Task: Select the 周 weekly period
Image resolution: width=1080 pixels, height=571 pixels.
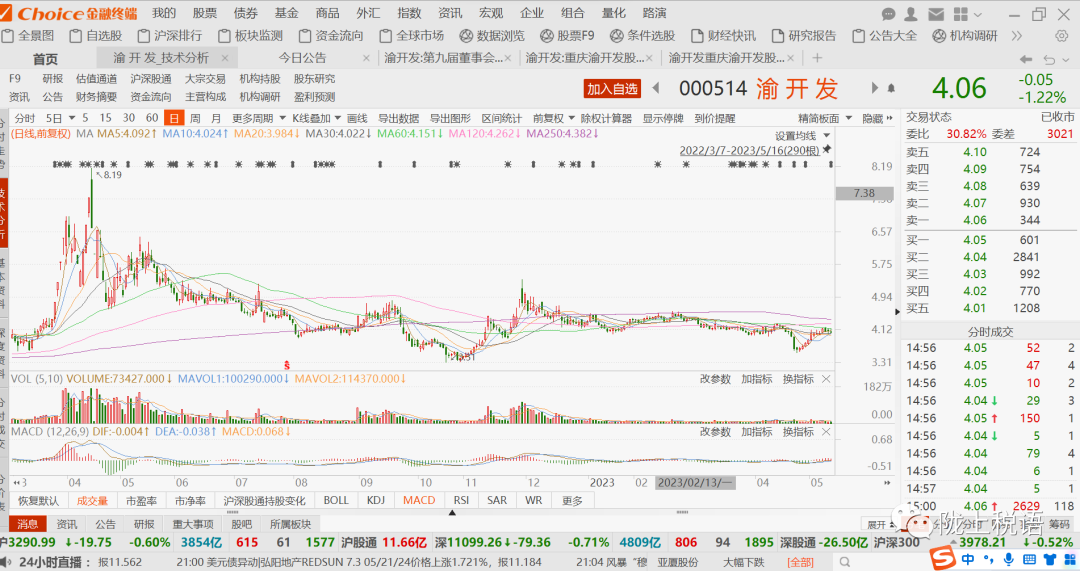Action: 195,118
